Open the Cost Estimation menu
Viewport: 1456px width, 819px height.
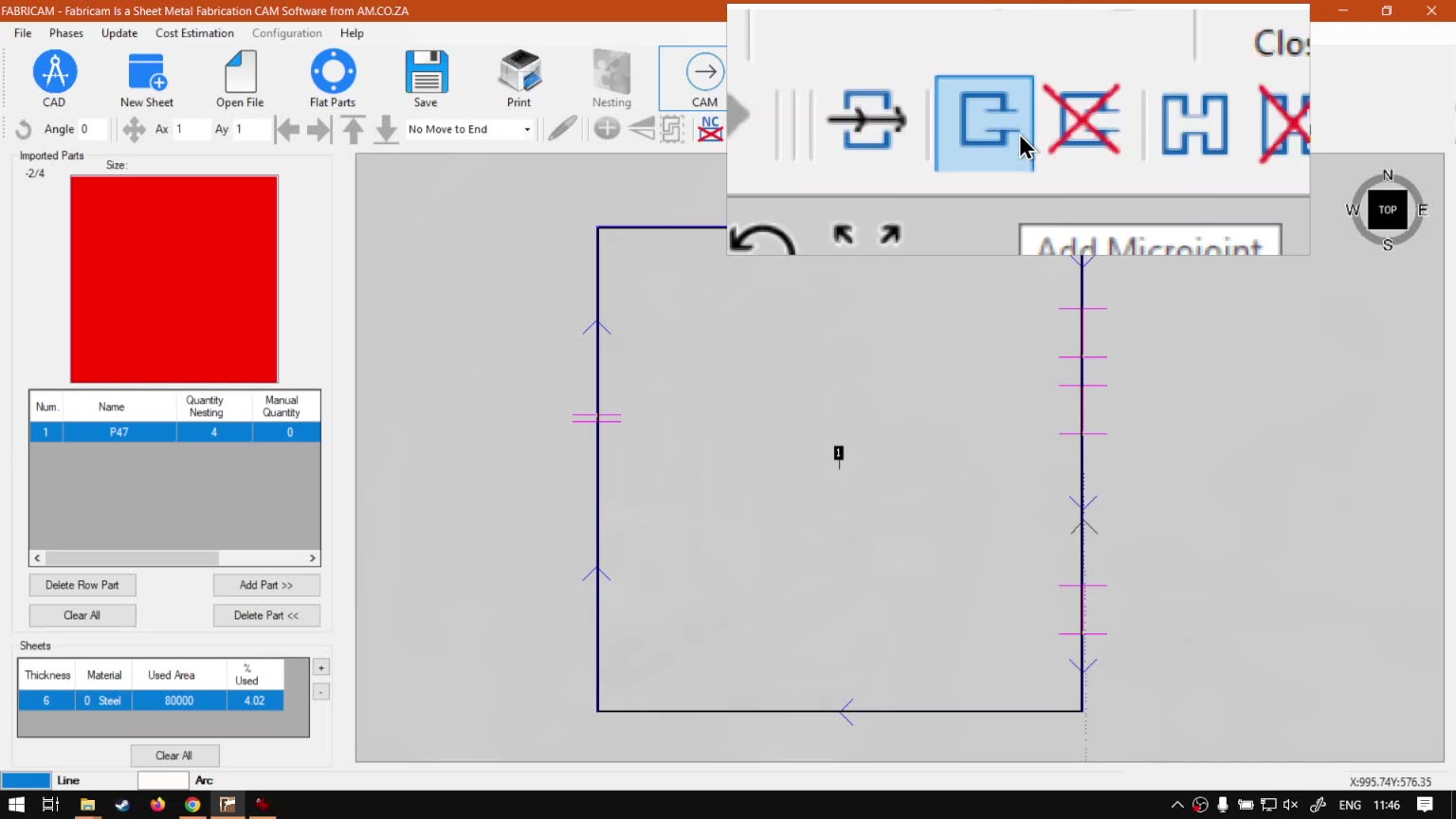(194, 33)
